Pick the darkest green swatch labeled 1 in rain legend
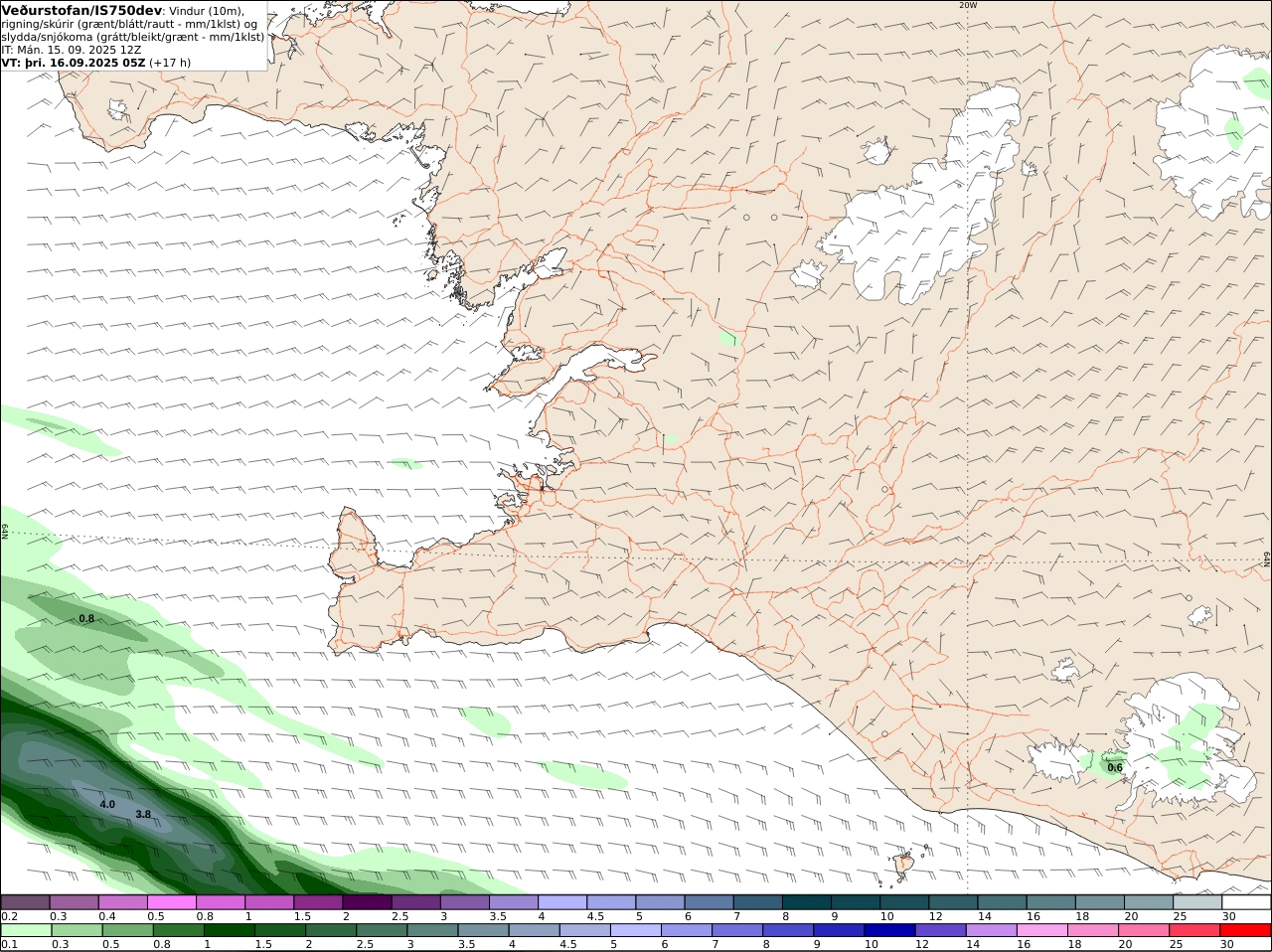1272x952 pixels. [x=229, y=930]
